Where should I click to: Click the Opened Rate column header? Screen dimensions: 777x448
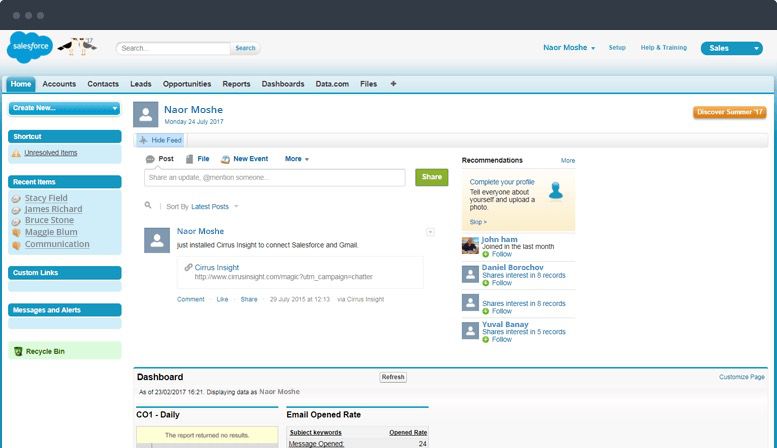408,433
